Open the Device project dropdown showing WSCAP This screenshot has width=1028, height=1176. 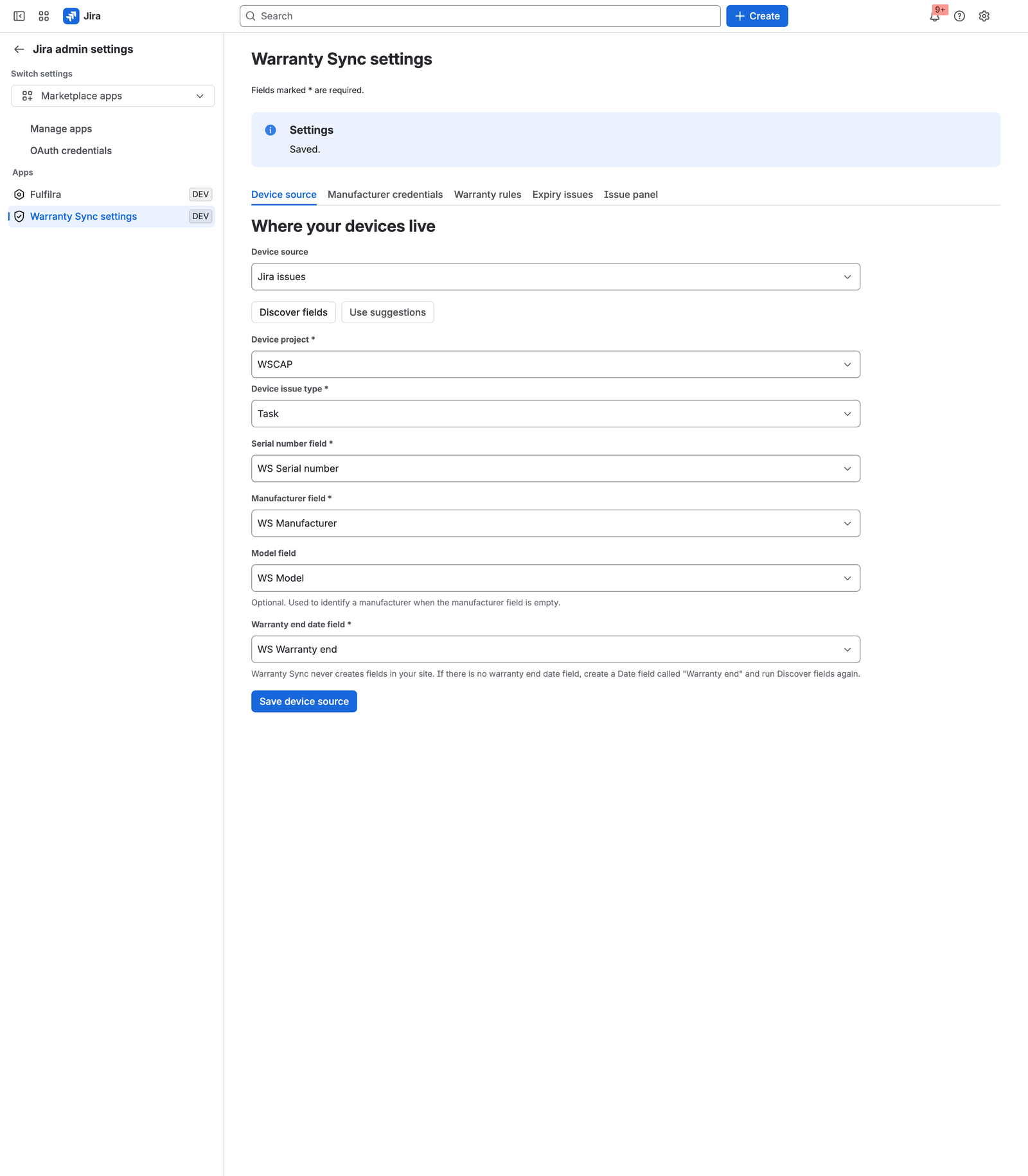[556, 364]
